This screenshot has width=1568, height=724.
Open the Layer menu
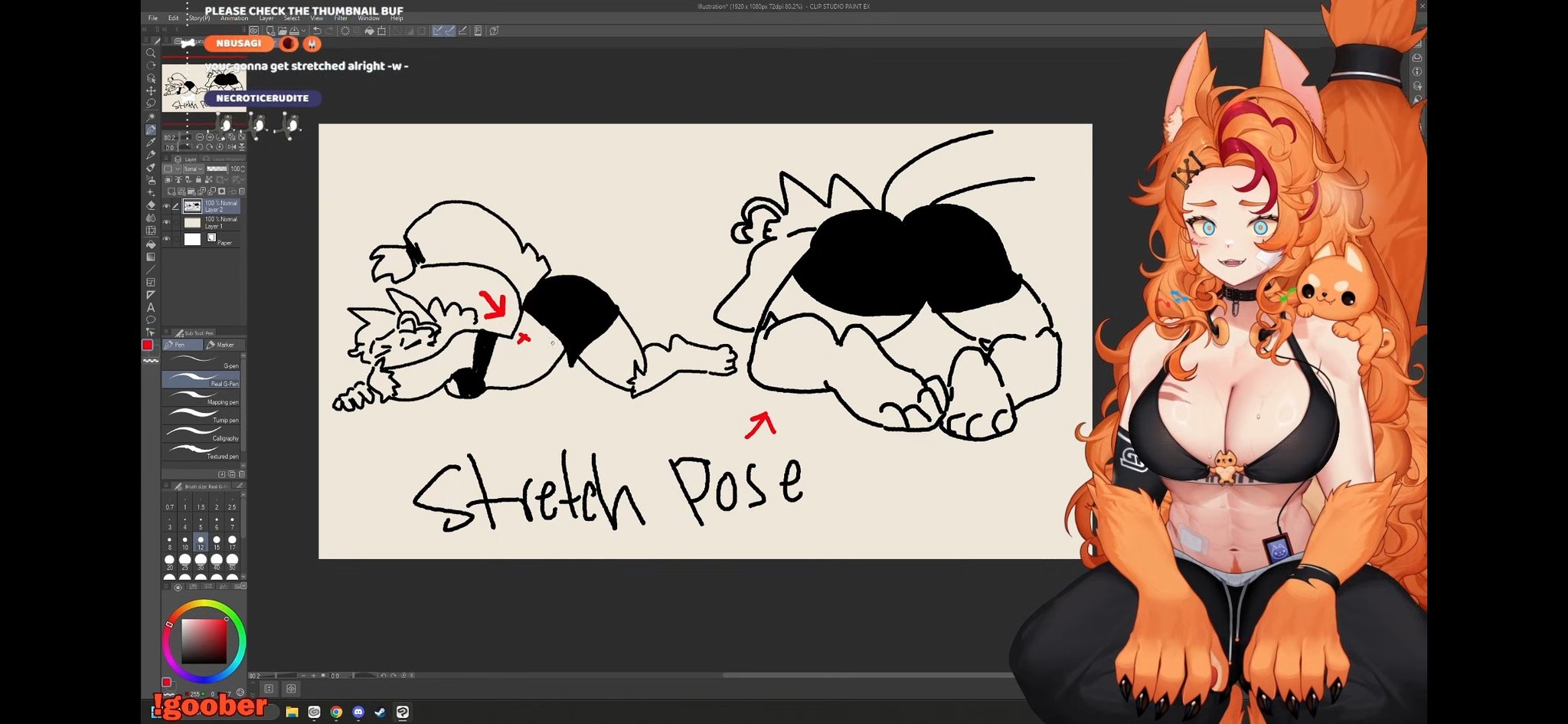pyautogui.click(x=266, y=18)
